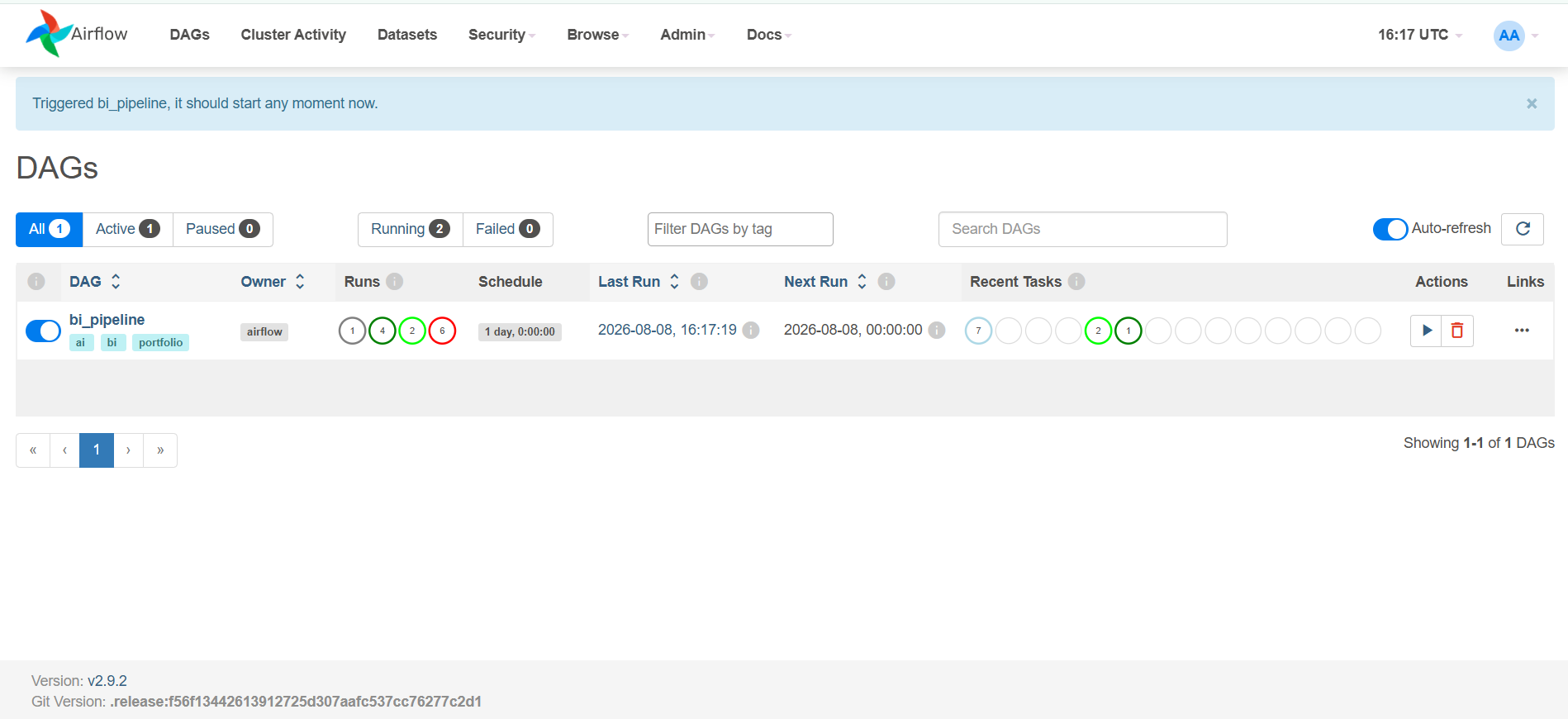The image size is (1568, 719).
Task: Open the bi_pipeline DAG link
Action: (107, 320)
